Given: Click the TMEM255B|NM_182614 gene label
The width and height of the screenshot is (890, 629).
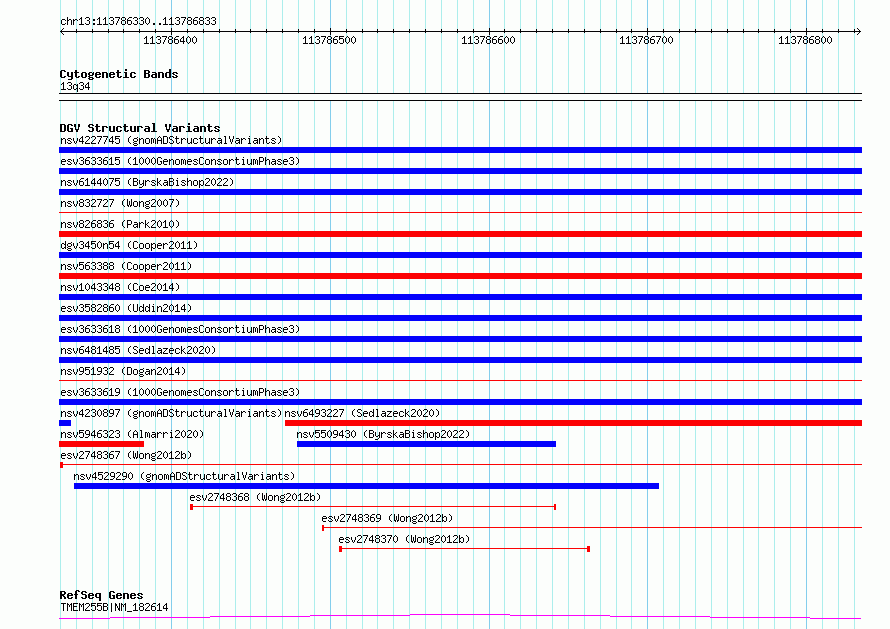Looking at the screenshot, I should click(114, 607).
